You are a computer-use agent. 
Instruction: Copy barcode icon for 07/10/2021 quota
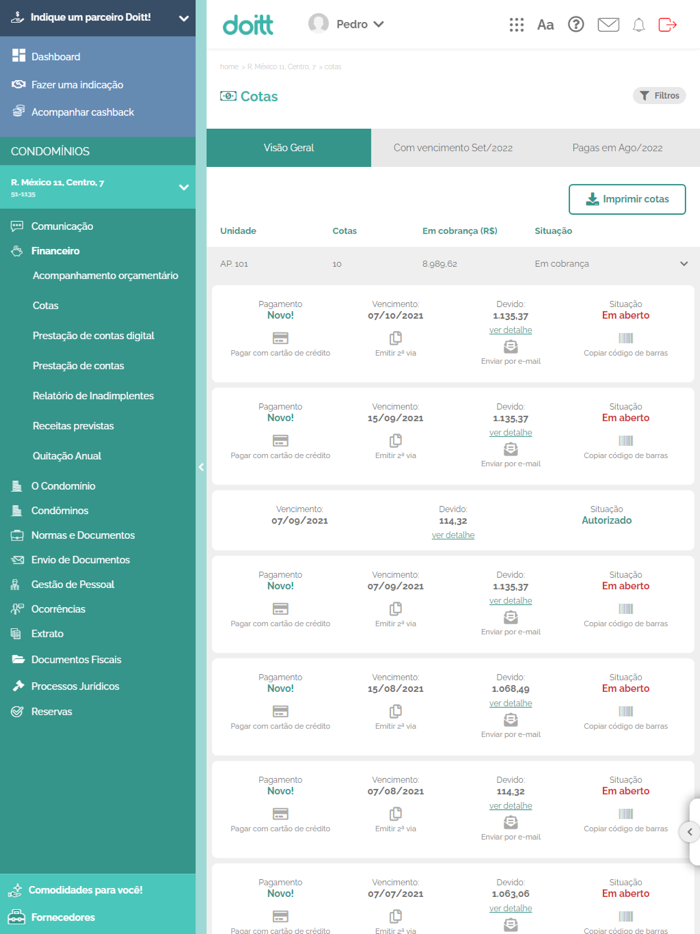626,338
